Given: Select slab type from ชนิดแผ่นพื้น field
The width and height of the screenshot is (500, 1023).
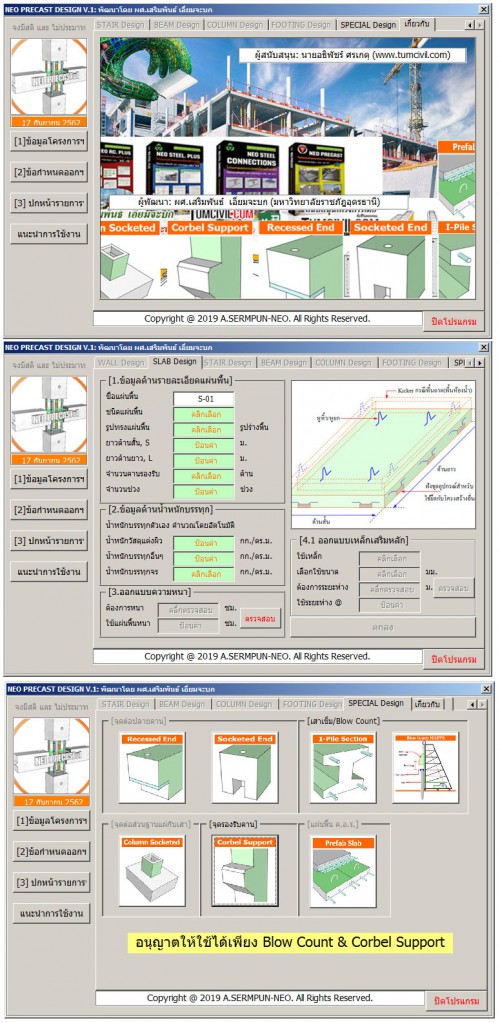Looking at the screenshot, I should point(204,414).
